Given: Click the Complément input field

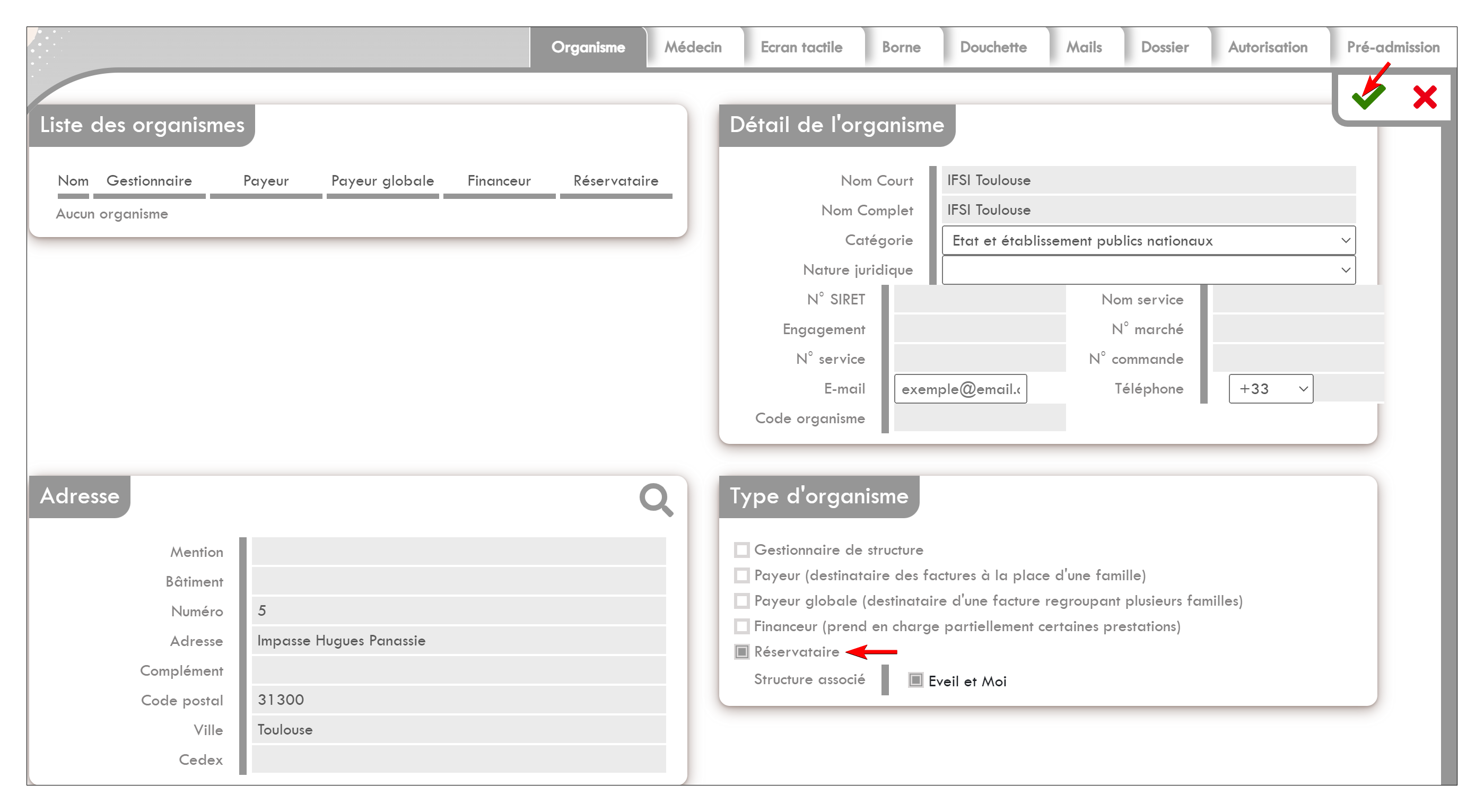Looking at the screenshot, I should click(x=459, y=670).
